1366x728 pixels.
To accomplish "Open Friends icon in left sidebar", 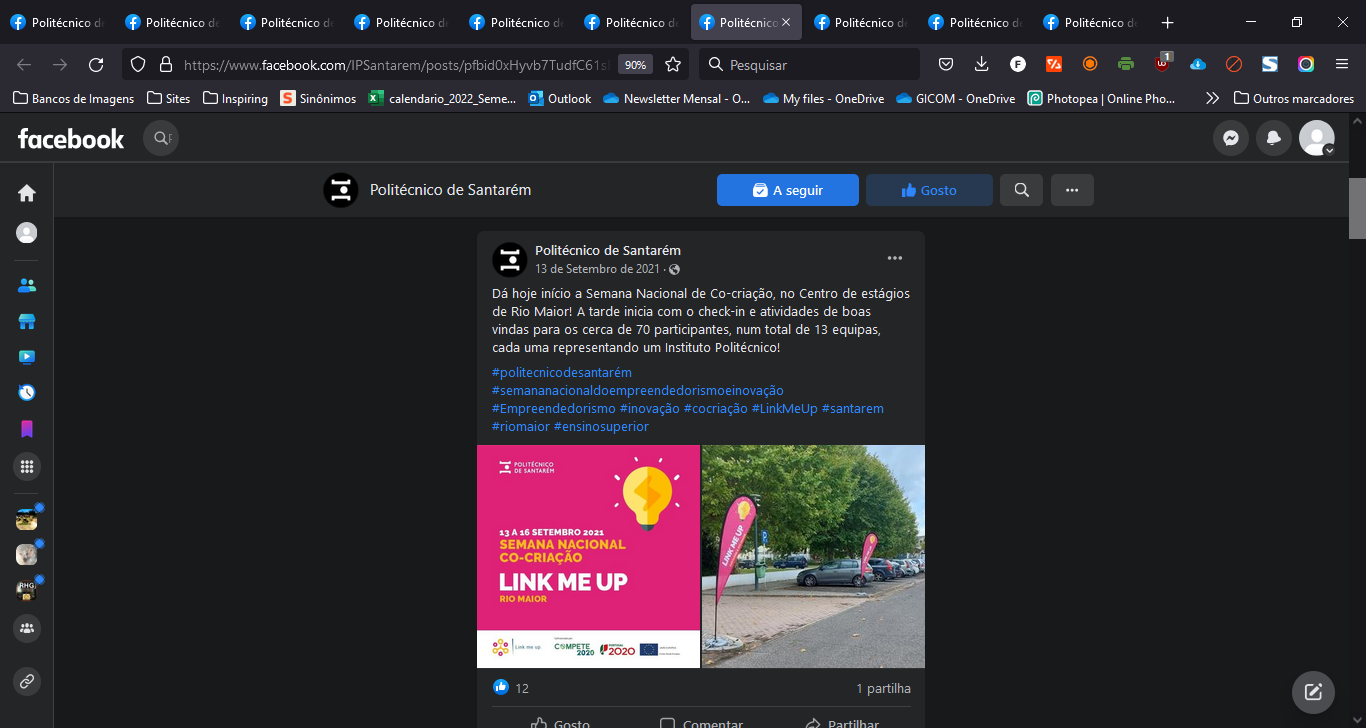I will click(x=27, y=286).
